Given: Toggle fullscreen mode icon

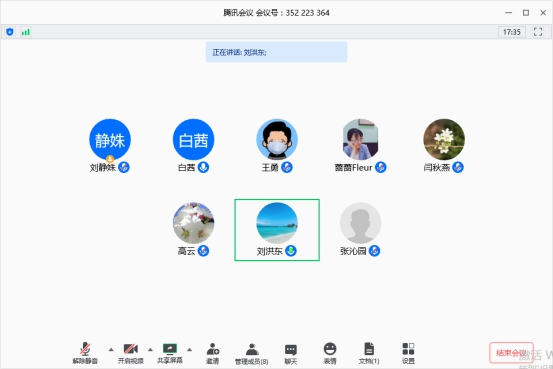Looking at the screenshot, I should point(538,32).
